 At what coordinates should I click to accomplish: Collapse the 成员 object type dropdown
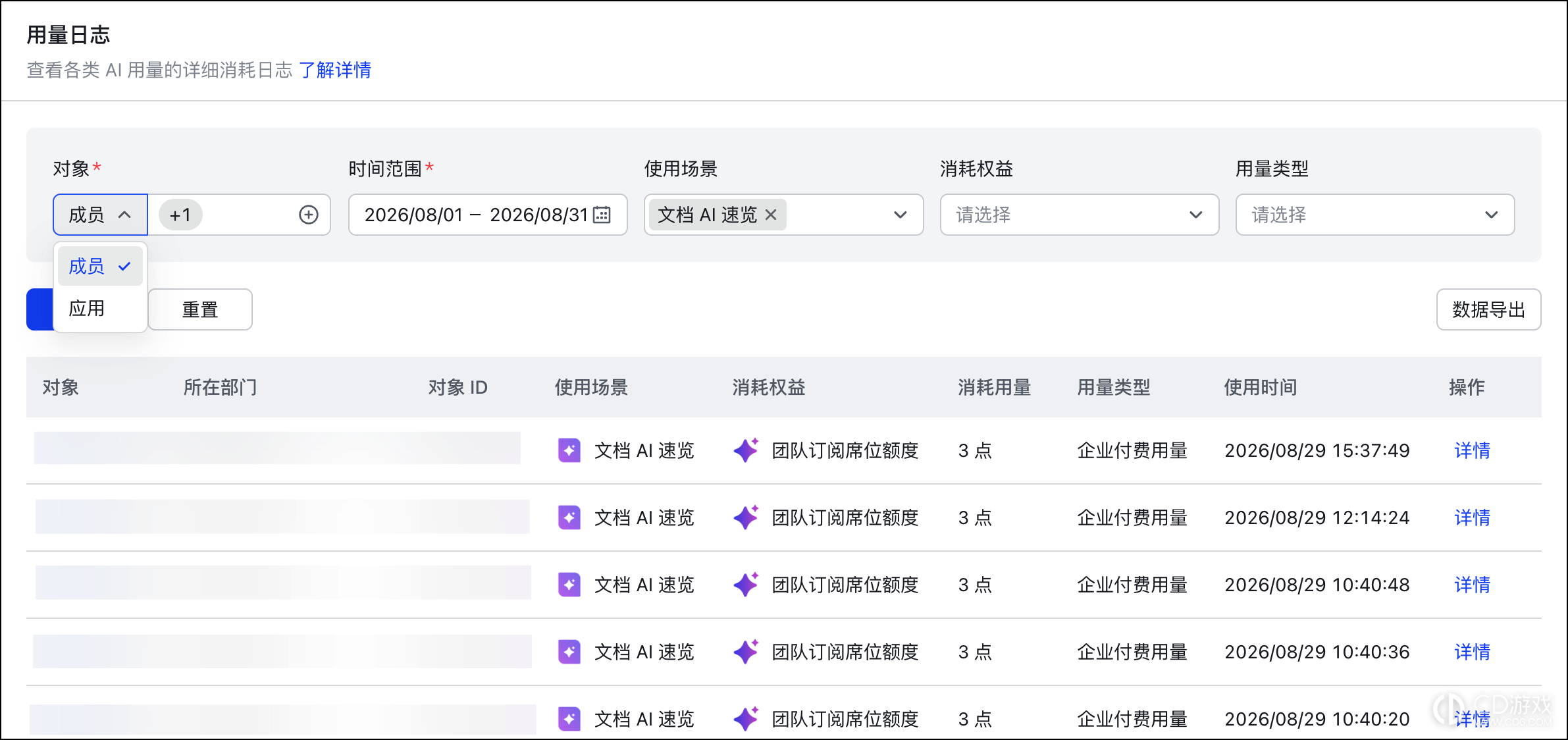(x=100, y=215)
